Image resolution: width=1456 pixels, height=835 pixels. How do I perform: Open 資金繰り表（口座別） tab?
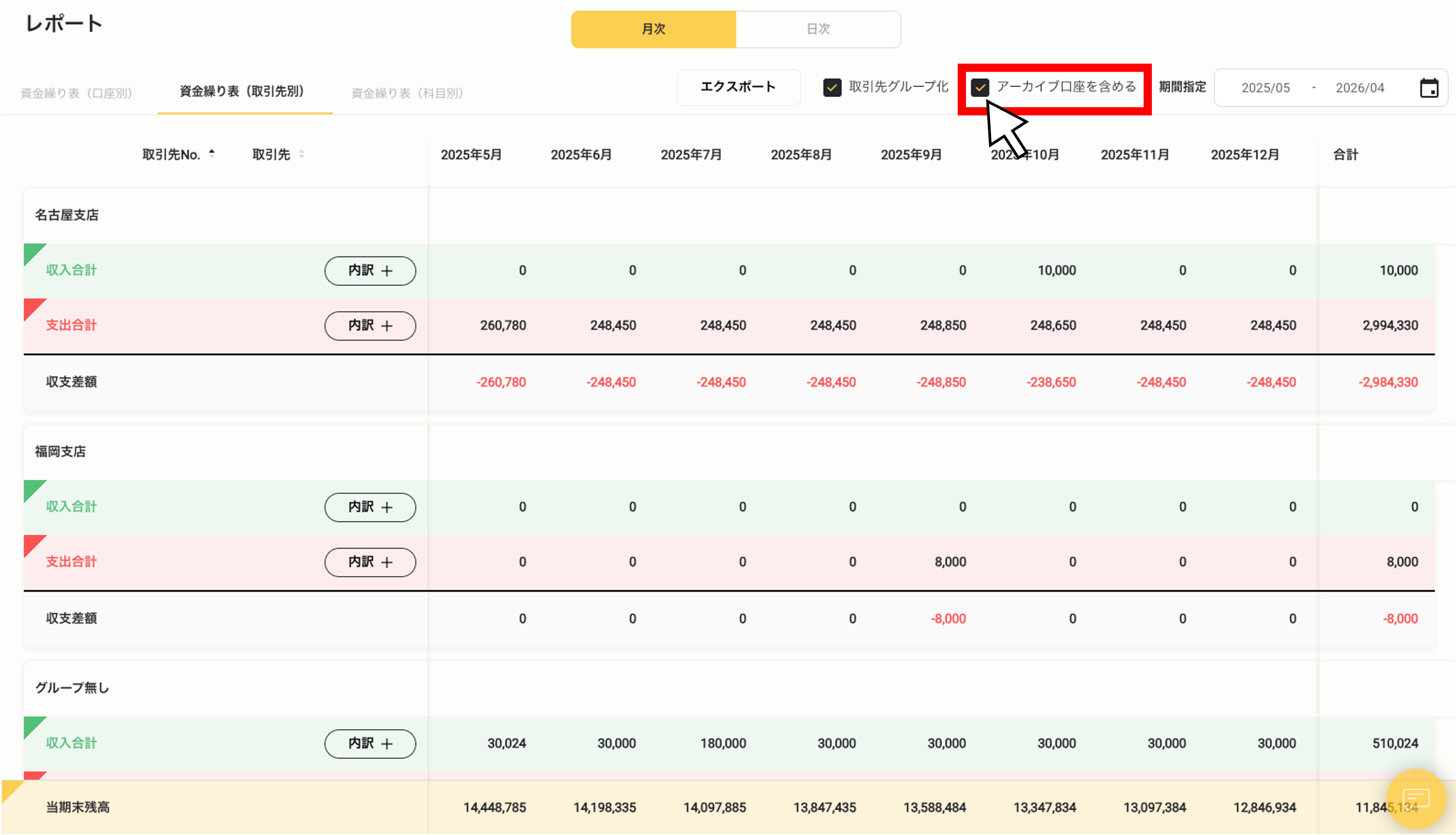click(x=76, y=92)
